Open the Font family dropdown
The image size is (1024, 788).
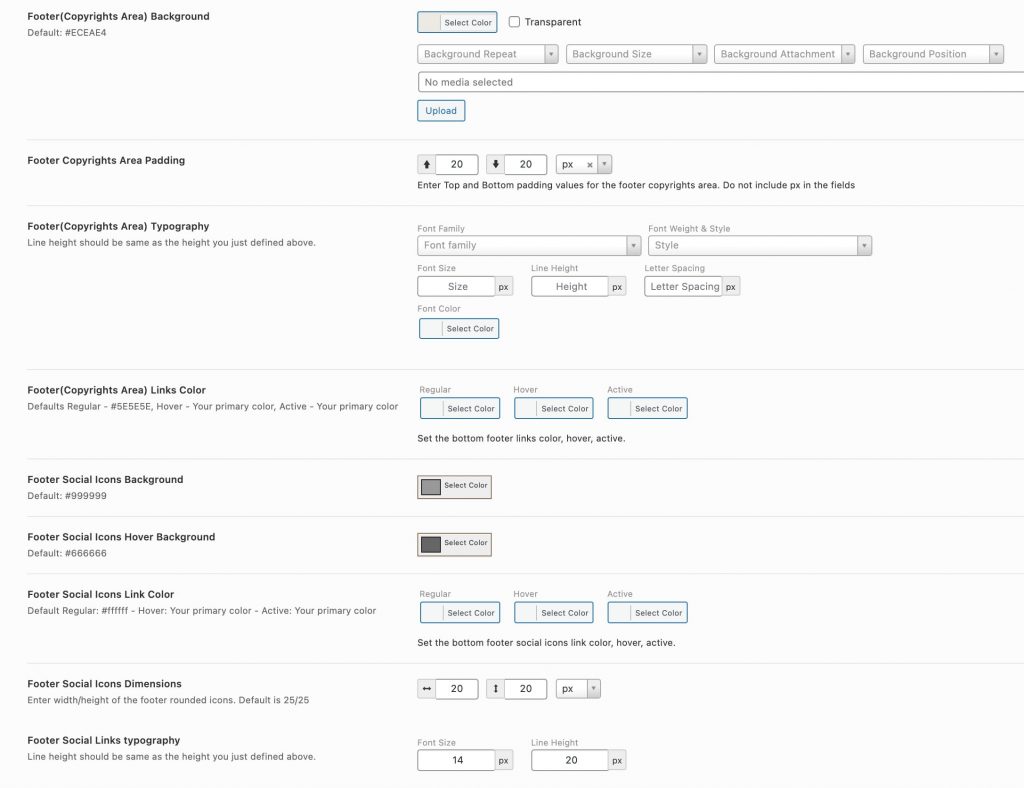[529, 245]
